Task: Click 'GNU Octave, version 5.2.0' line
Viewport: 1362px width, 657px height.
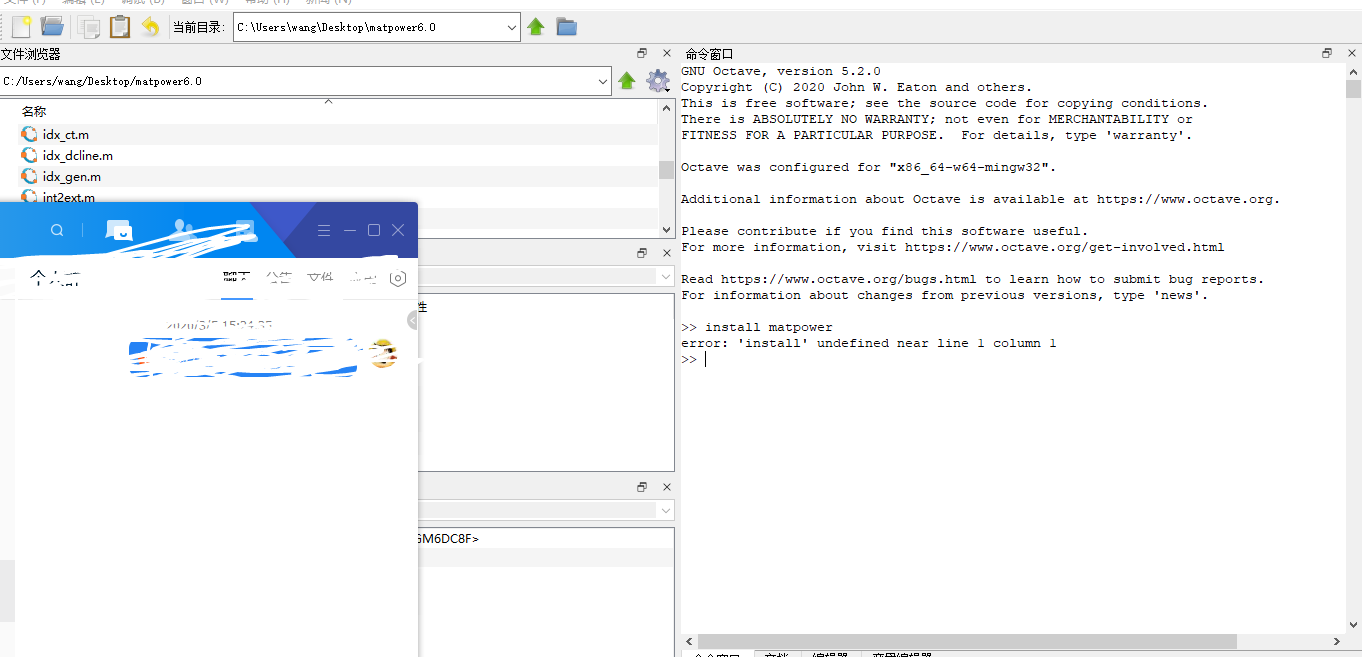Action: [781, 71]
